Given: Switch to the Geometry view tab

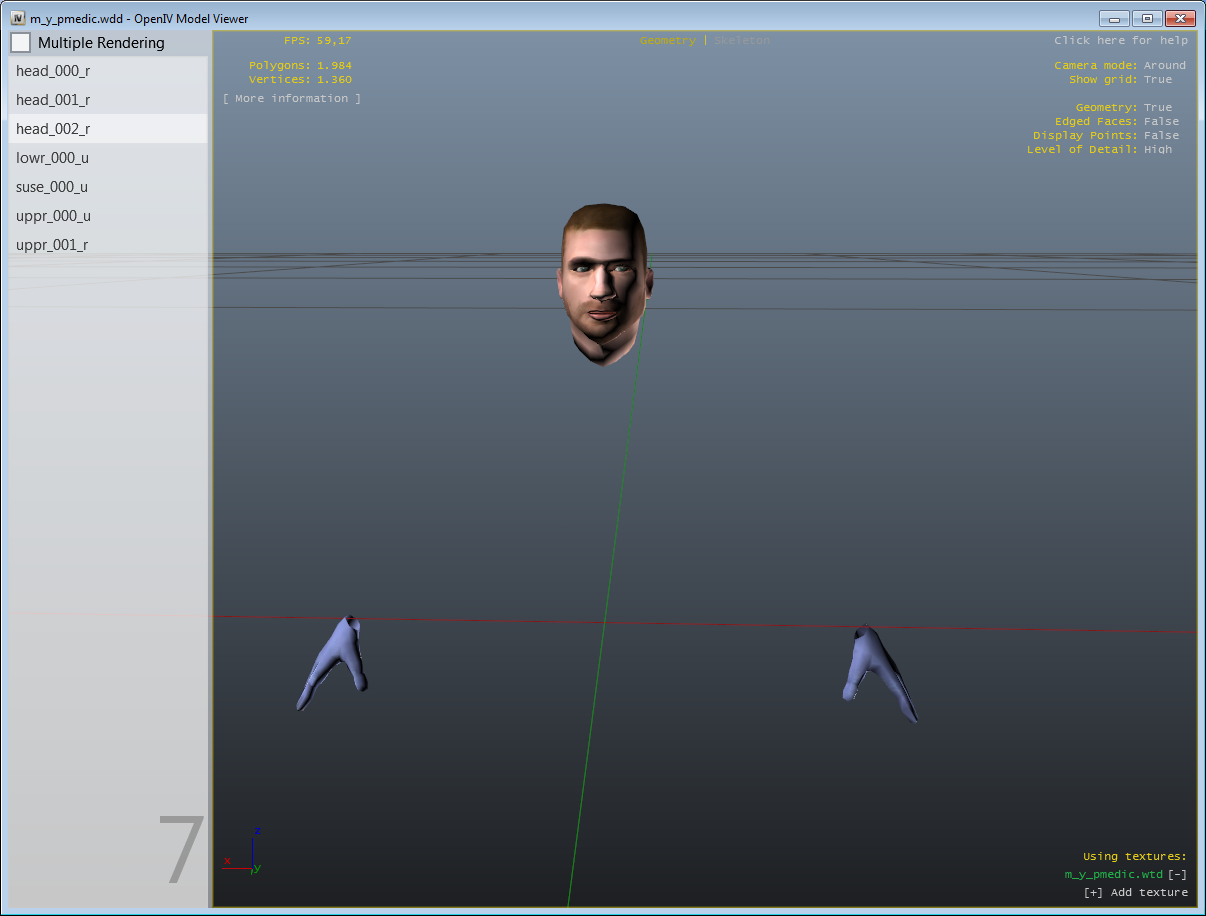Looking at the screenshot, I should (x=667, y=41).
